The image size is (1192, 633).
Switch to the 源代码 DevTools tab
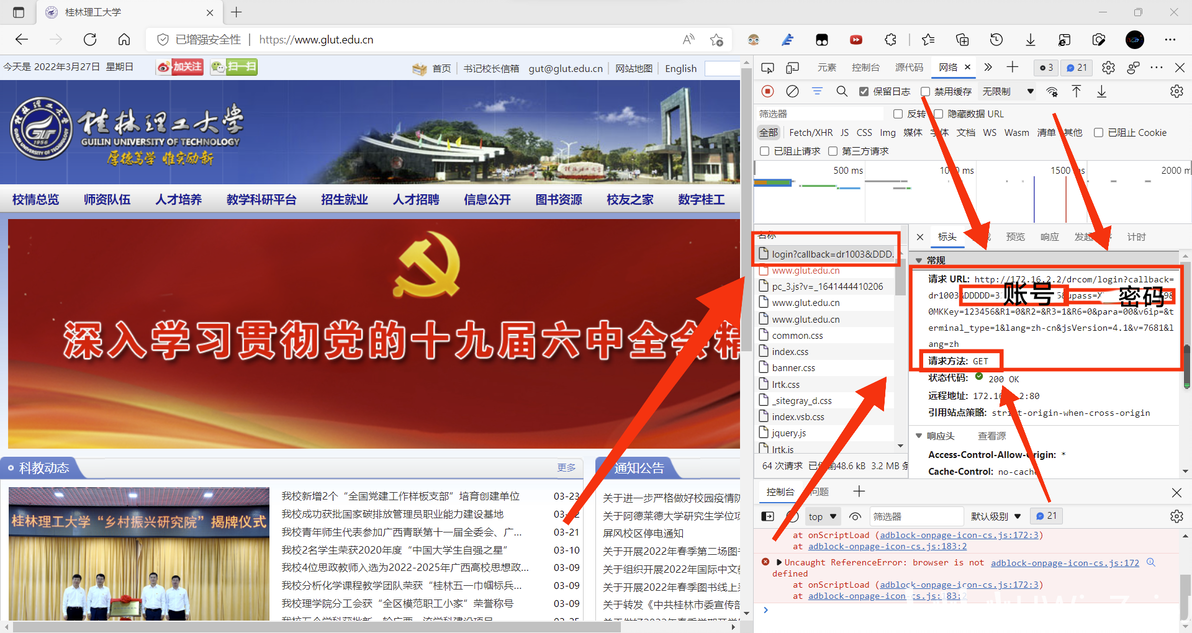click(x=909, y=68)
